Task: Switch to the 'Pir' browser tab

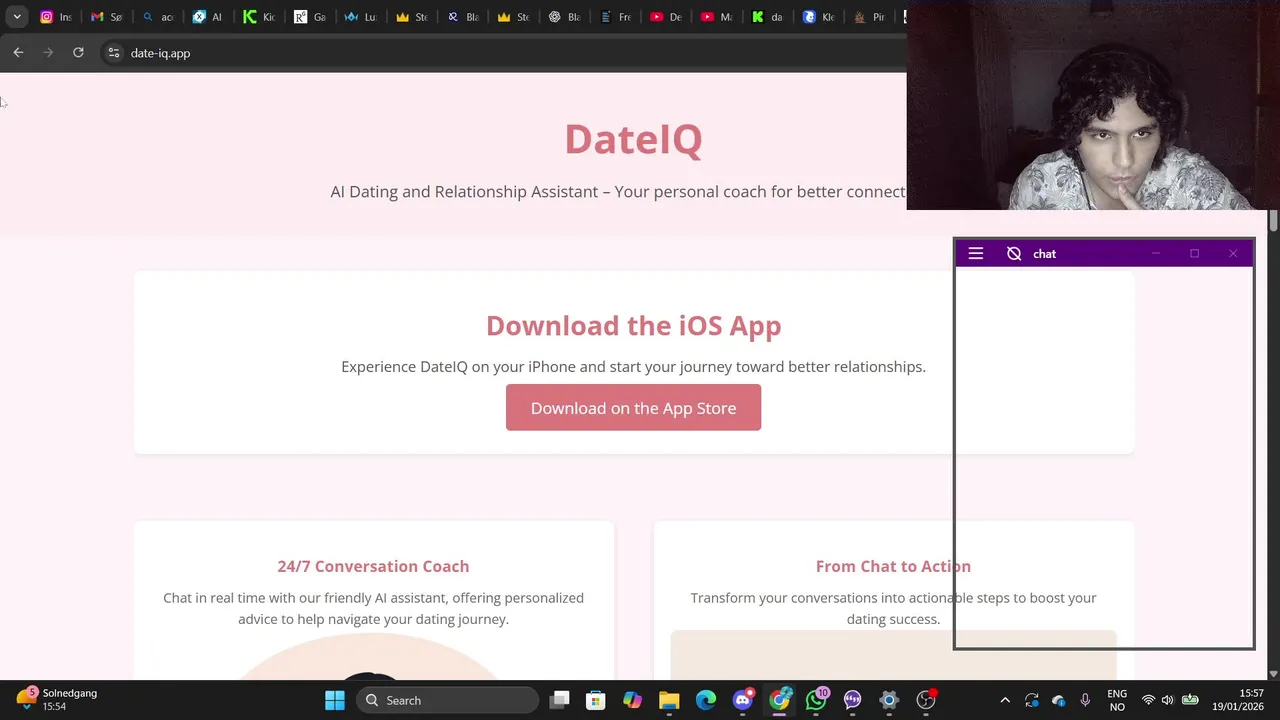Action: coord(870,17)
